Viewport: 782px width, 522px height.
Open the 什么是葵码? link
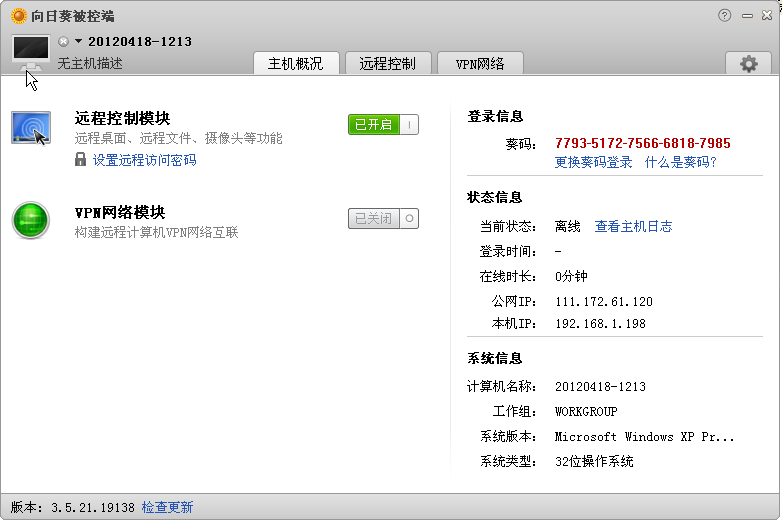tap(680, 162)
